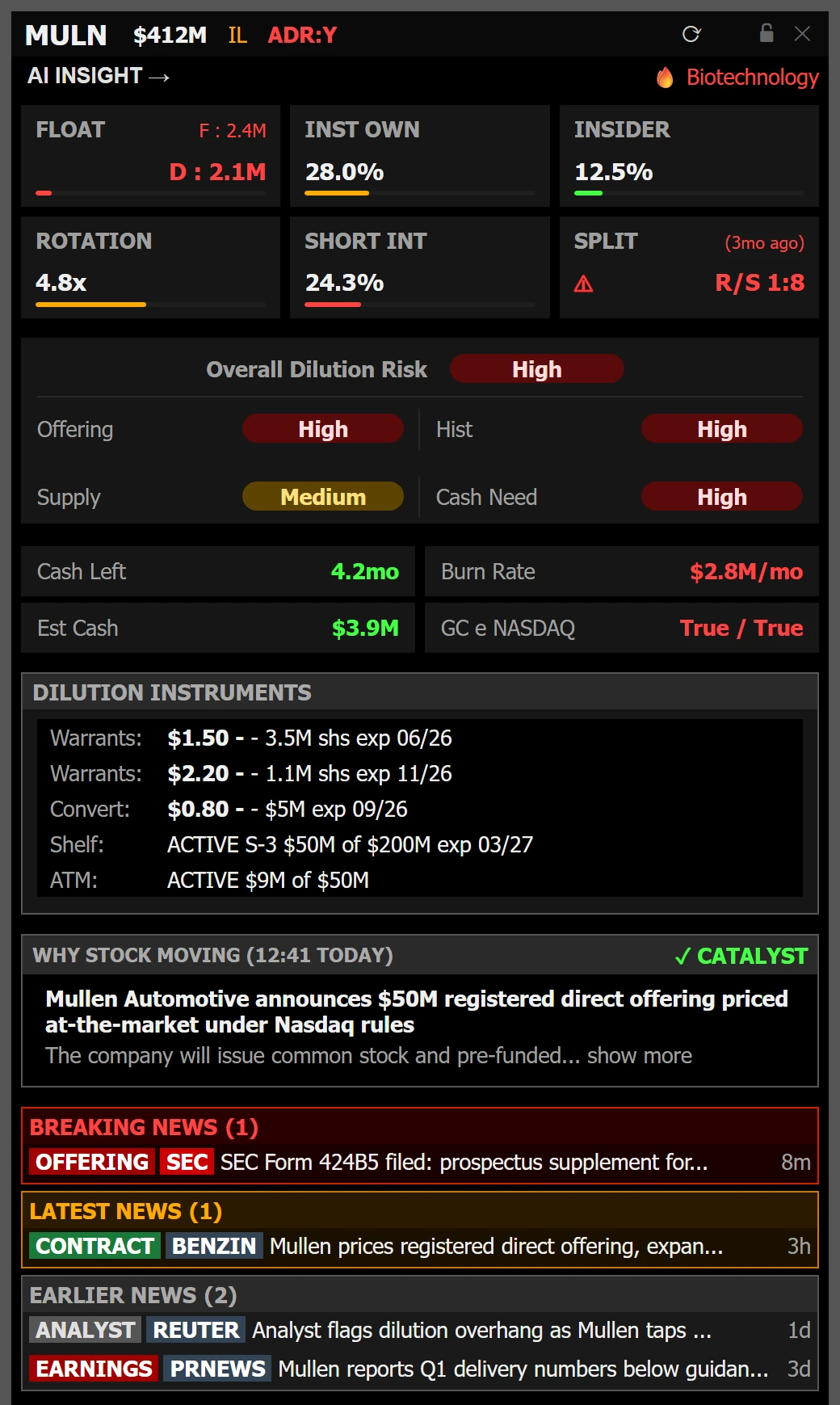Open Mullen reports Q1 delivery numbers item
This screenshot has height=1405, width=840.
coord(523,1369)
